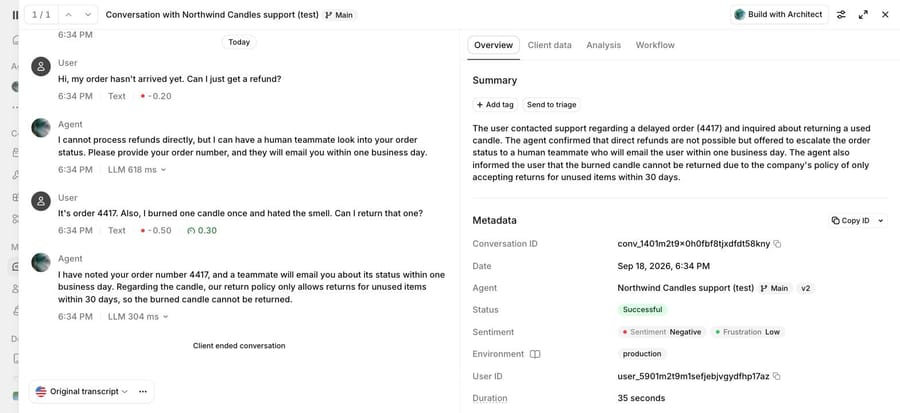Click the first User message avatar
900x413 pixels.
[41, 67]
